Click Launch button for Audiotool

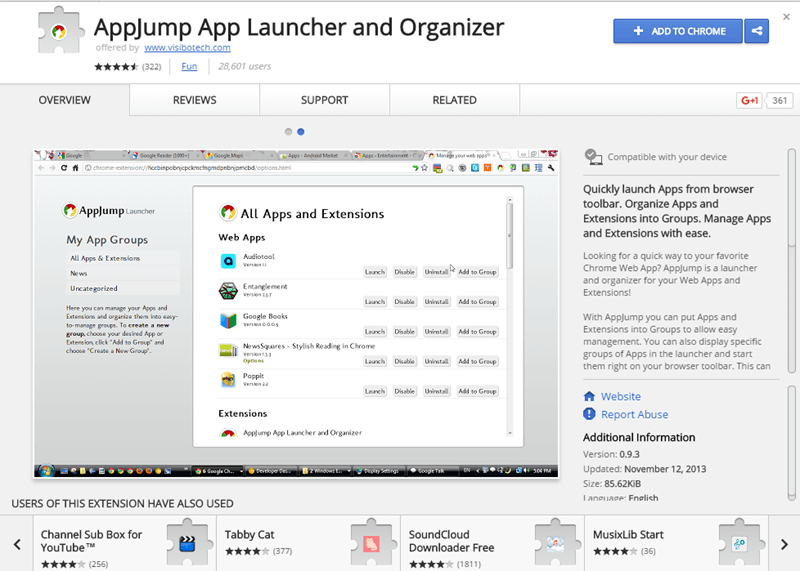coord(374,272)
